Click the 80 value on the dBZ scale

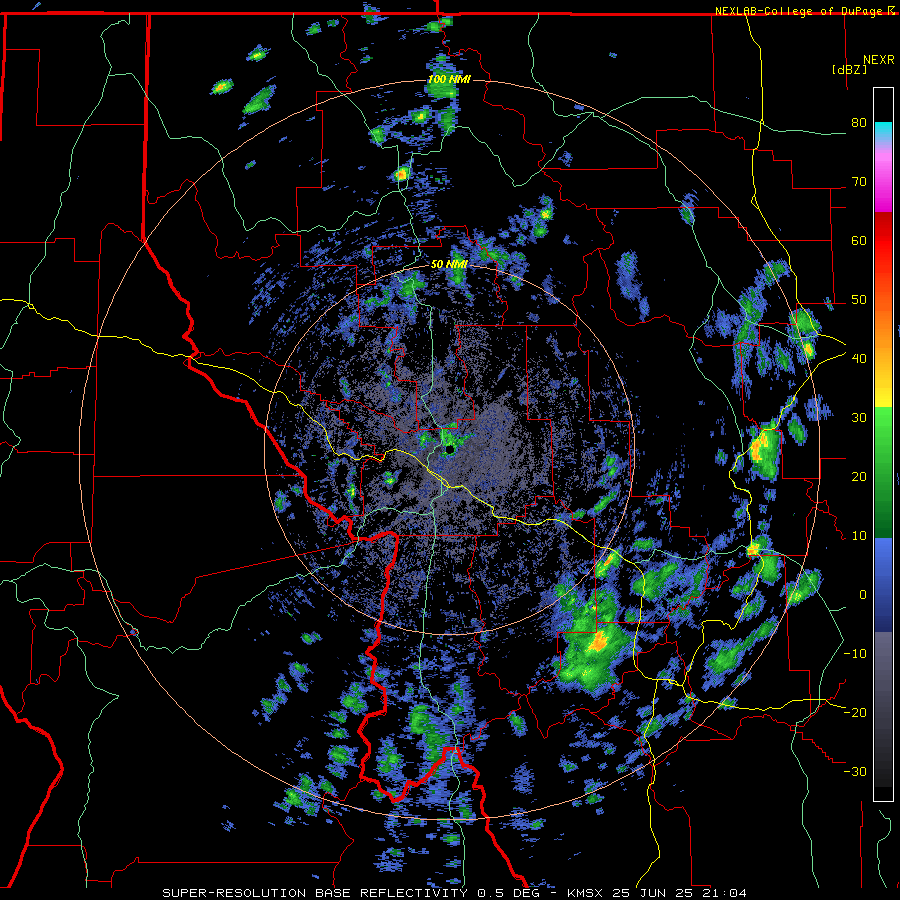click(x=859, y=123)
